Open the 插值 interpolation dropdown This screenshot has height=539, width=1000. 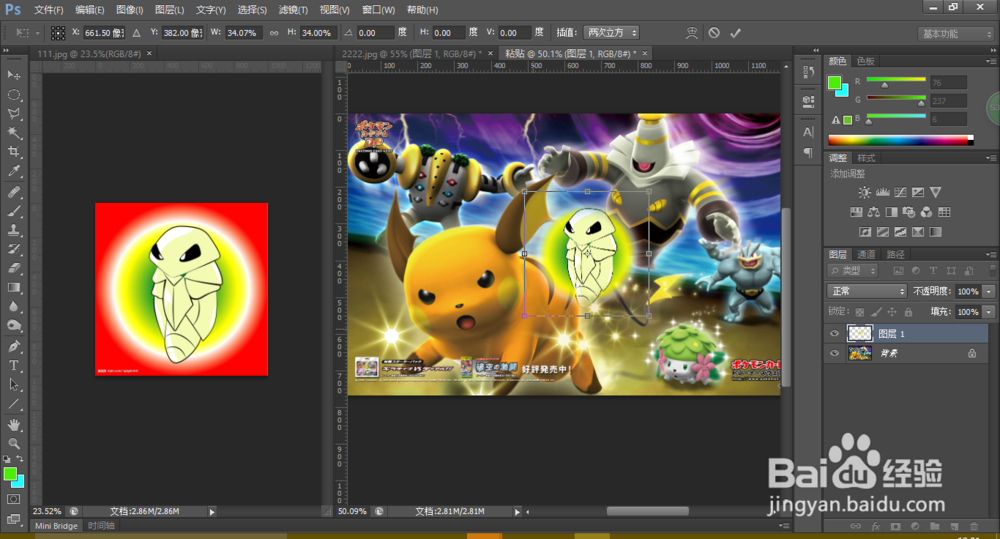click(x=612, y=33)
